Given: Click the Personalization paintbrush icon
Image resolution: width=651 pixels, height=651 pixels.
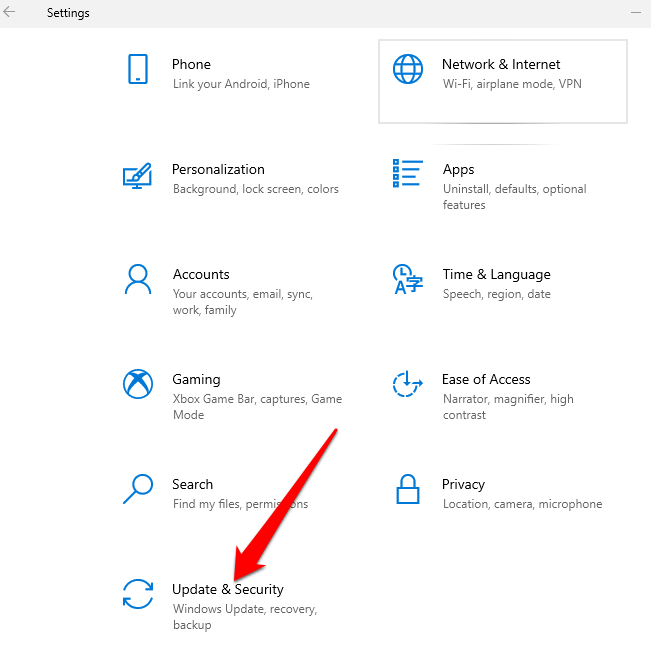Looking at the screenshot, I should [x=137, y=174].
